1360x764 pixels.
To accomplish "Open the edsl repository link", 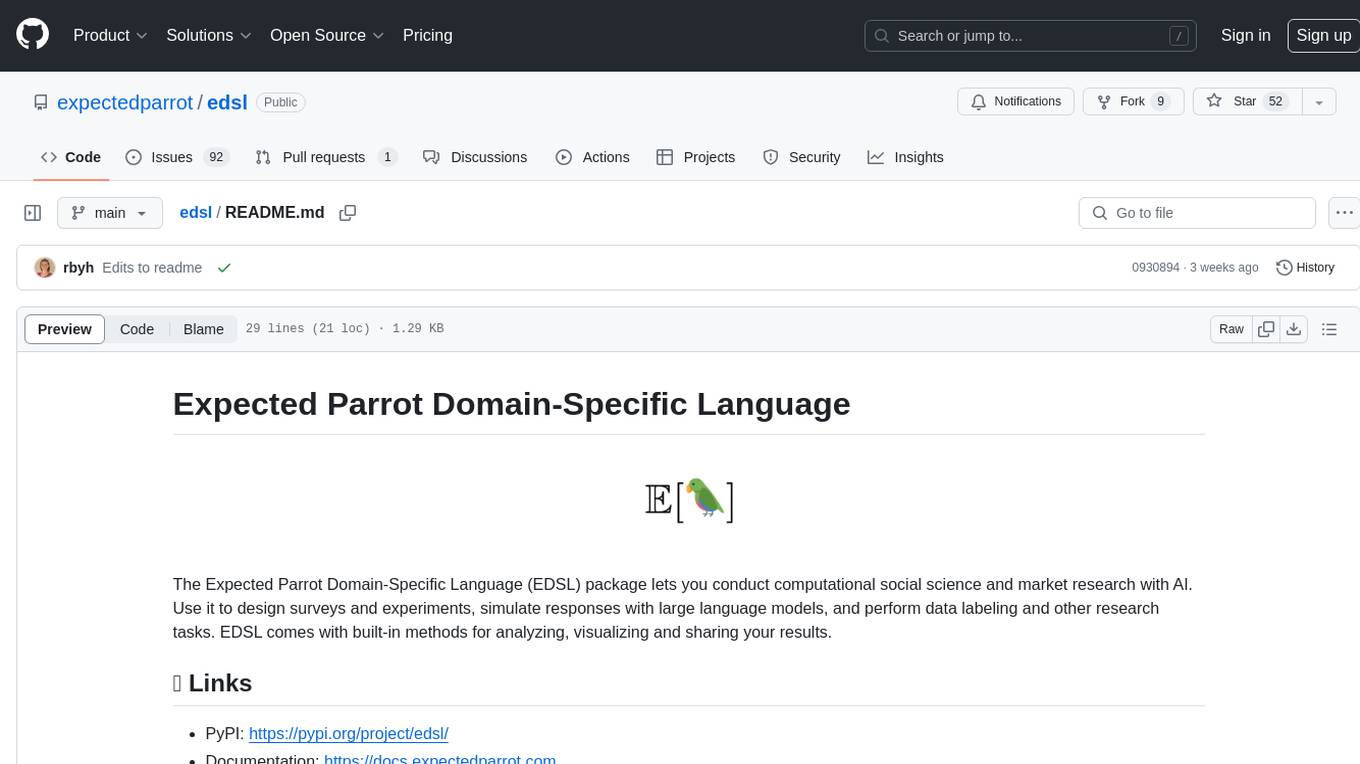I will 227,102.
